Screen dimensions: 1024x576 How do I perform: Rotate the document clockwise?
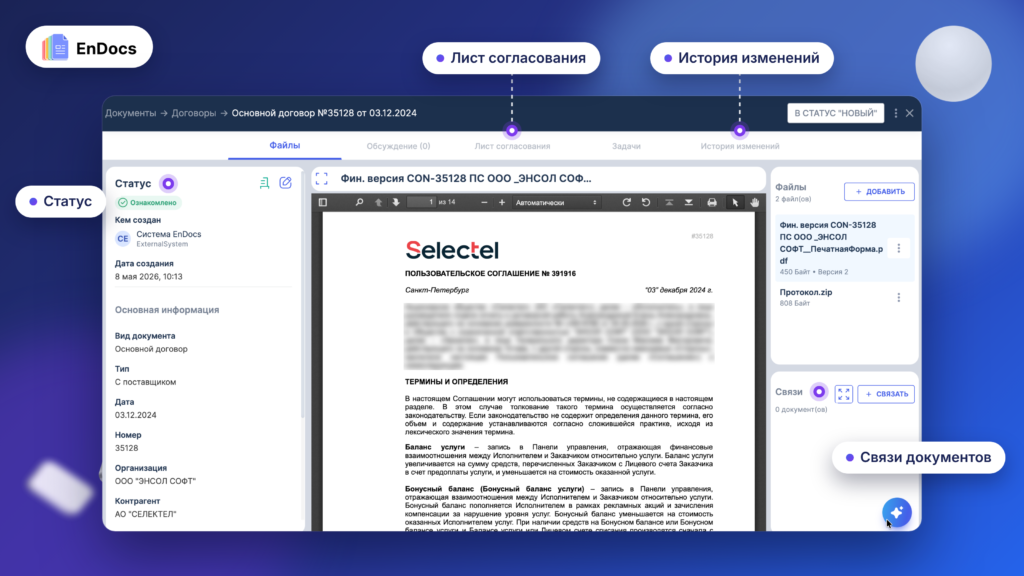[626, 202]
